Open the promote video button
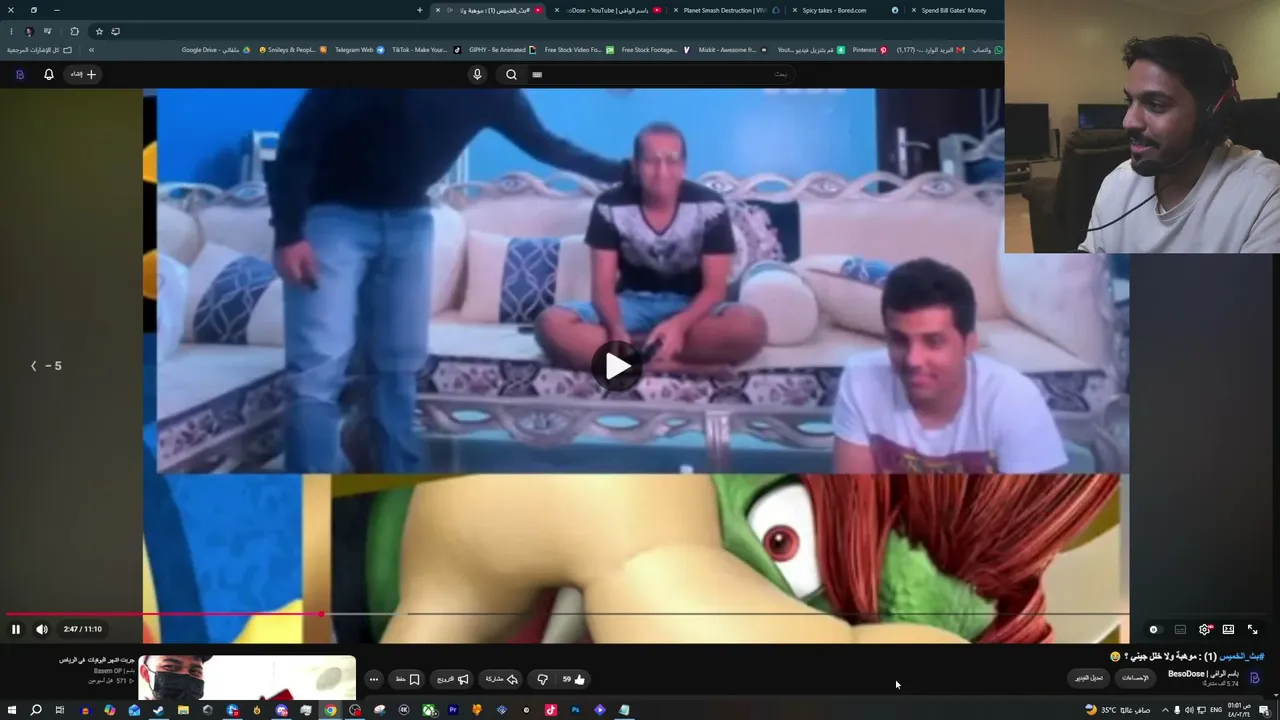 (452, 679)
